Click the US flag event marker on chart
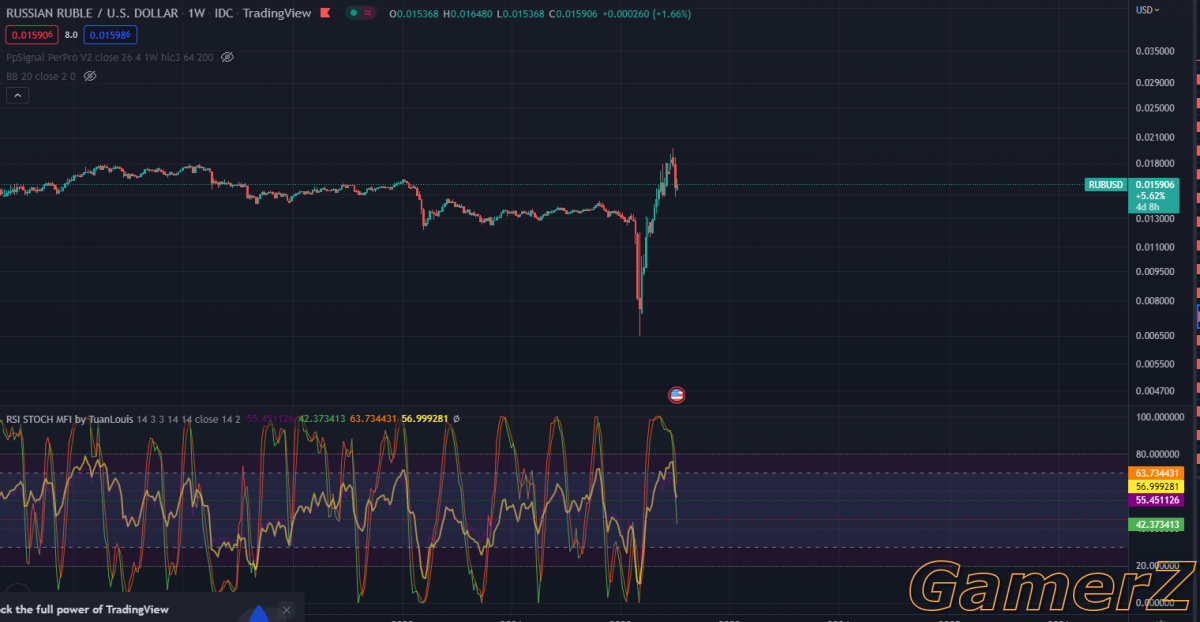 point(676,394)
